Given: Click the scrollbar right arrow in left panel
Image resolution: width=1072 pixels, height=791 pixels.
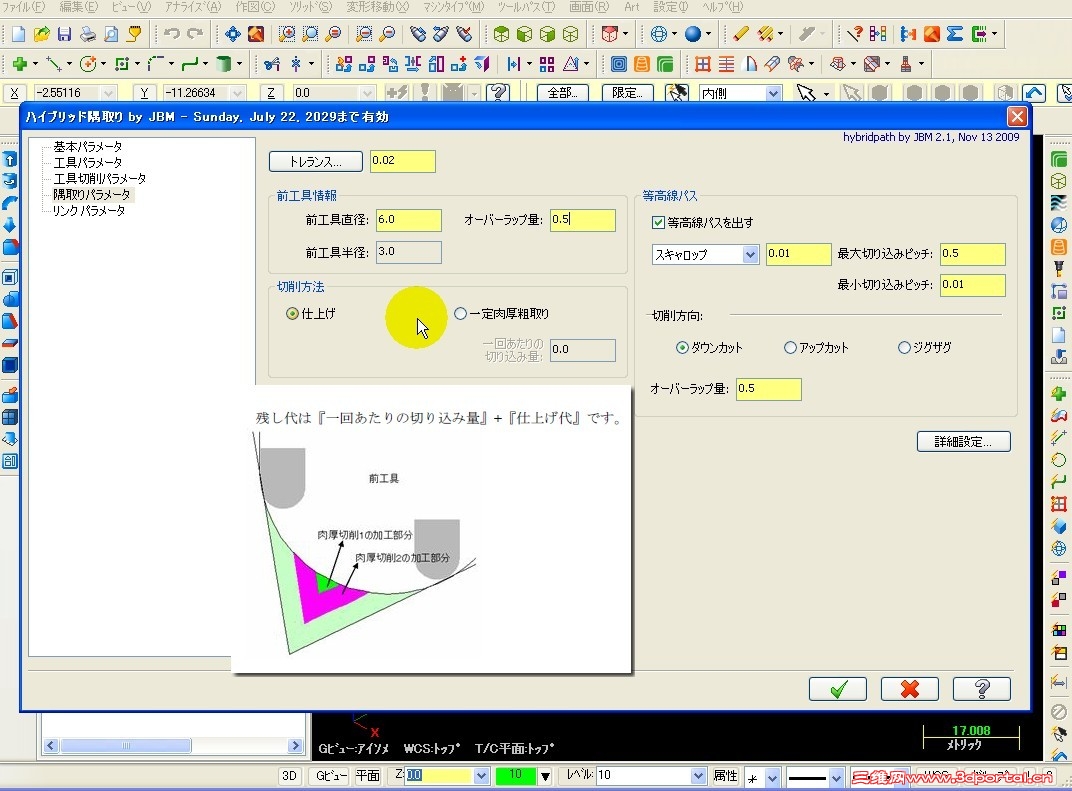Looking at the screenshot, I should pyautogui.click(x=295, y=745).
